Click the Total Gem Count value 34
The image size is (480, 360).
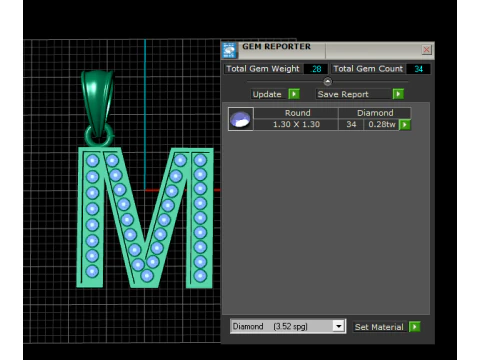point(418,69)
